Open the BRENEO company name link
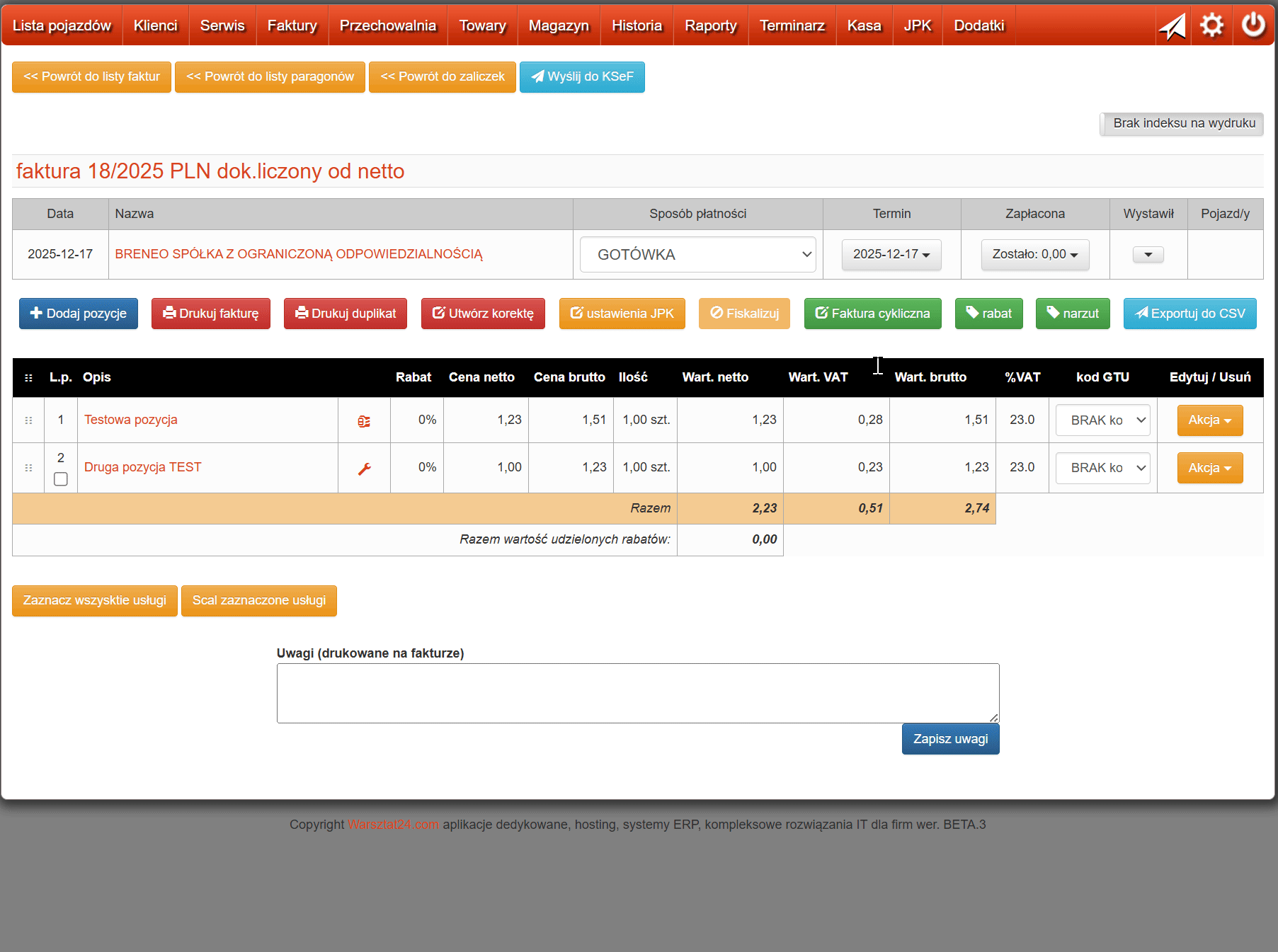This screenshot has height=952, width=1278. (298, 254)
